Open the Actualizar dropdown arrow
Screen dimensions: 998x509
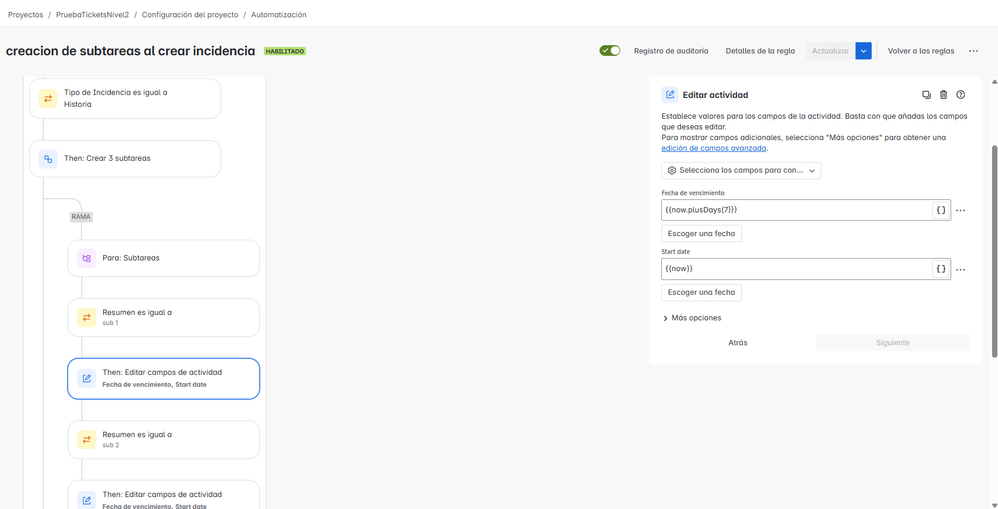[863, 51]
